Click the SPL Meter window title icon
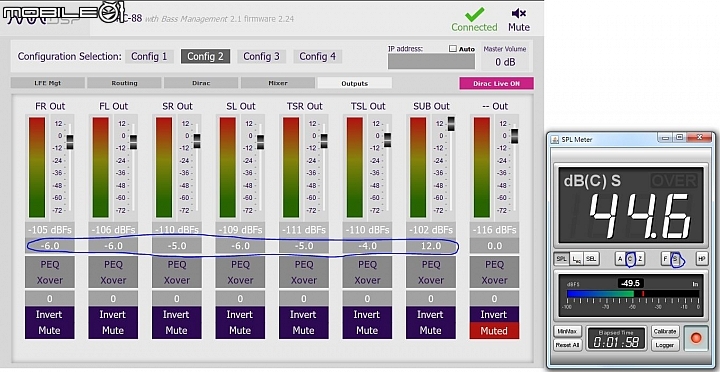The width and height of the screenshot is (720, 372). pyautogui.click(x=555, y=139)
